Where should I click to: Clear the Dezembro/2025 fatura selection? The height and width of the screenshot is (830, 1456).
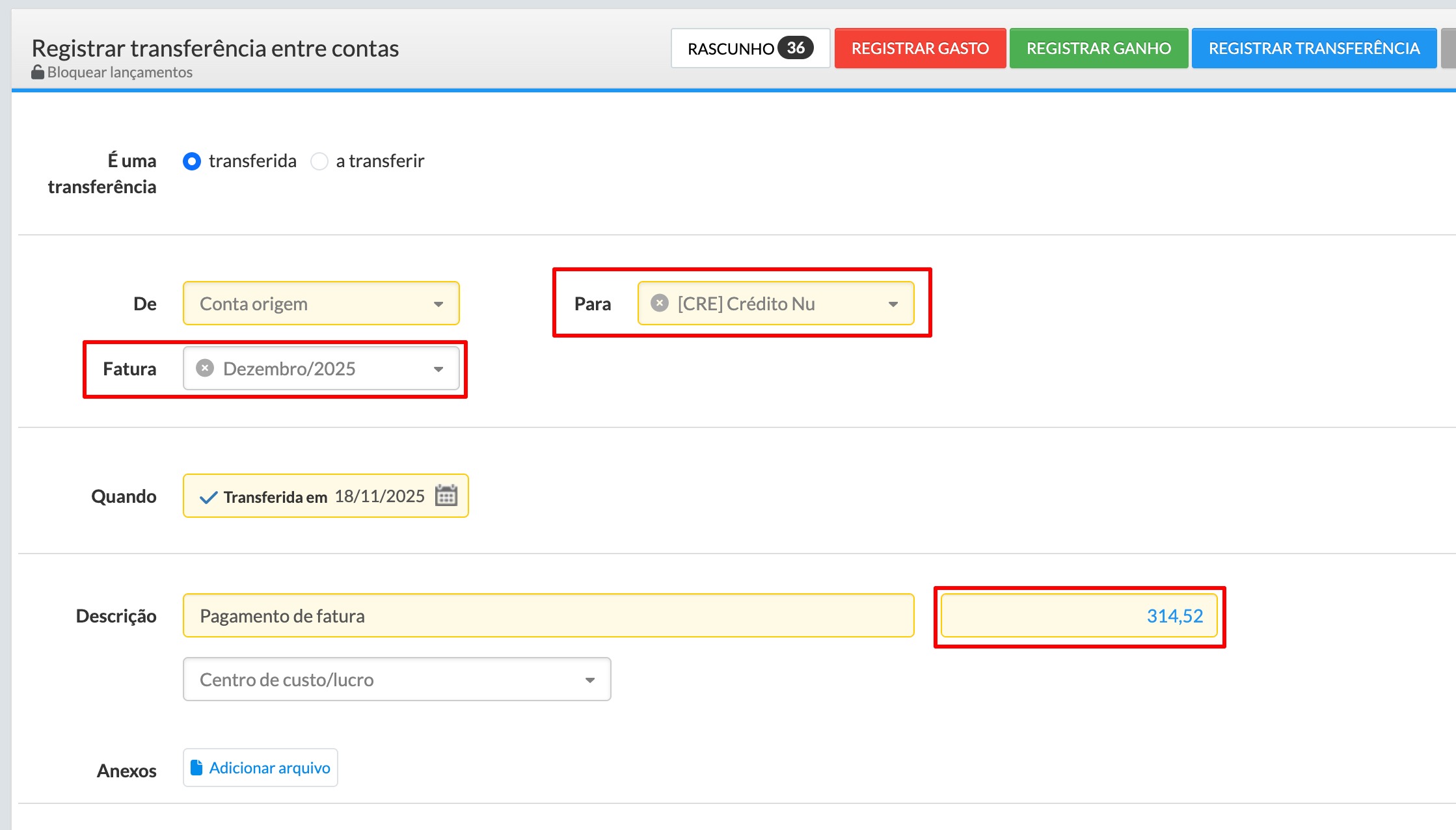(x=205, y=368)
